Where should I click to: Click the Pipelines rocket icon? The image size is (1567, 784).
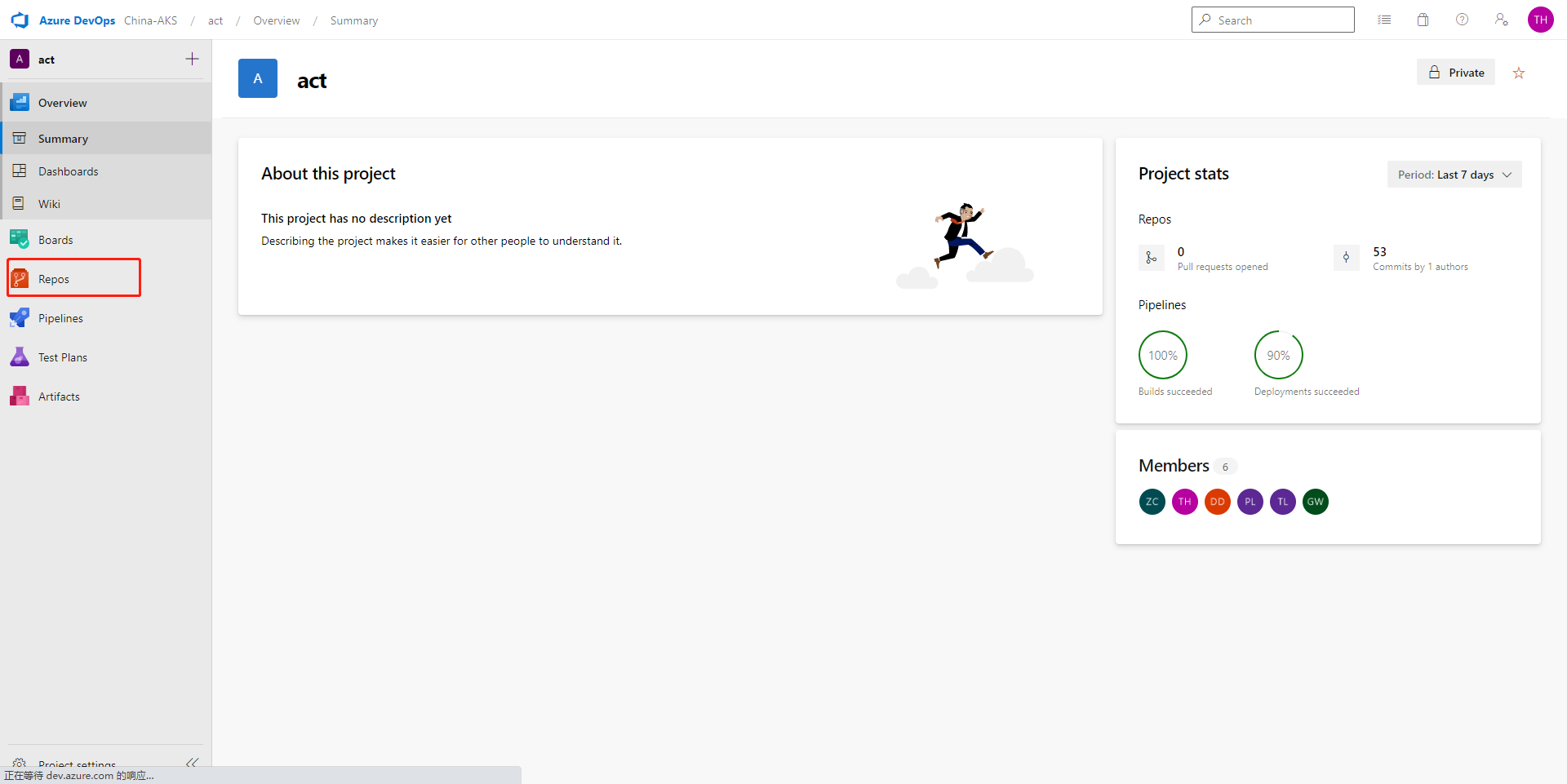click(20, 317)
